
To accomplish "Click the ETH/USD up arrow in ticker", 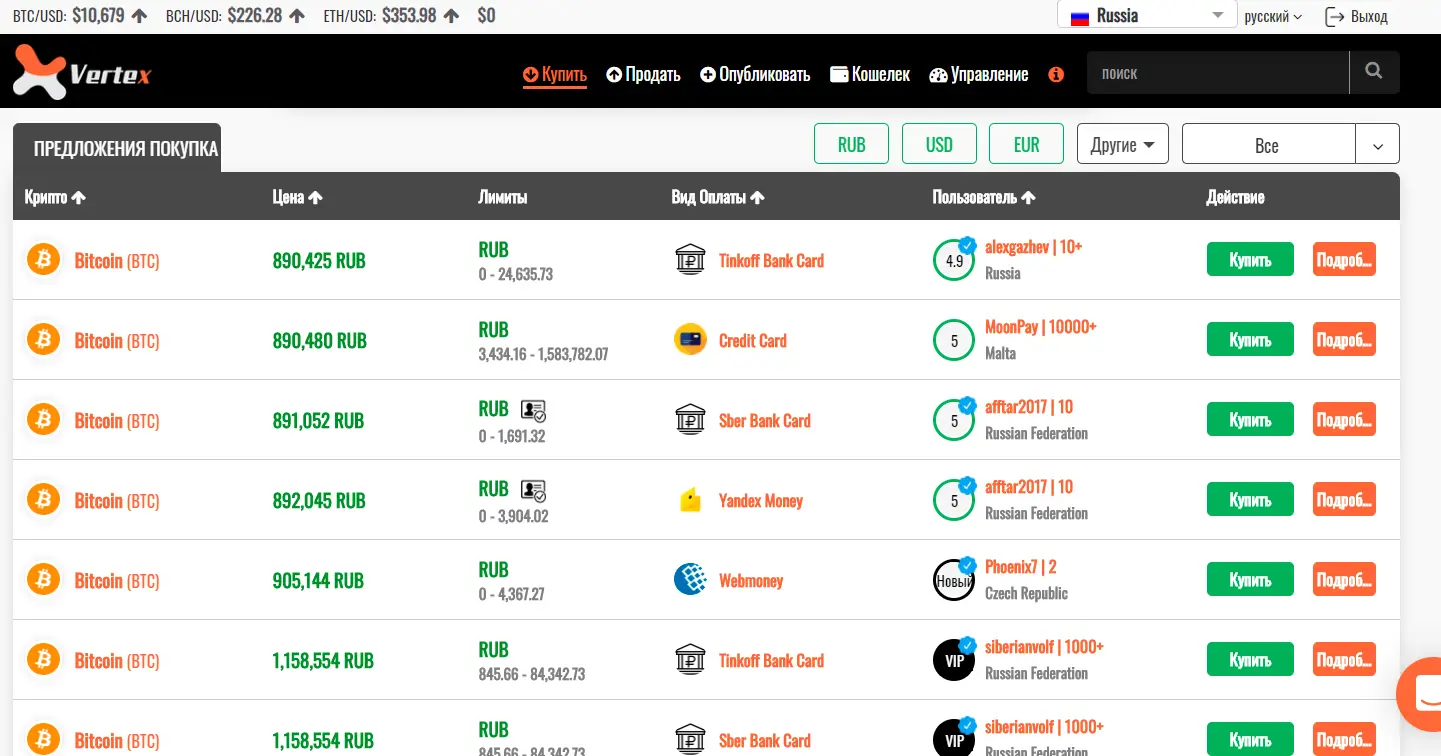I will tap(452, 16).
